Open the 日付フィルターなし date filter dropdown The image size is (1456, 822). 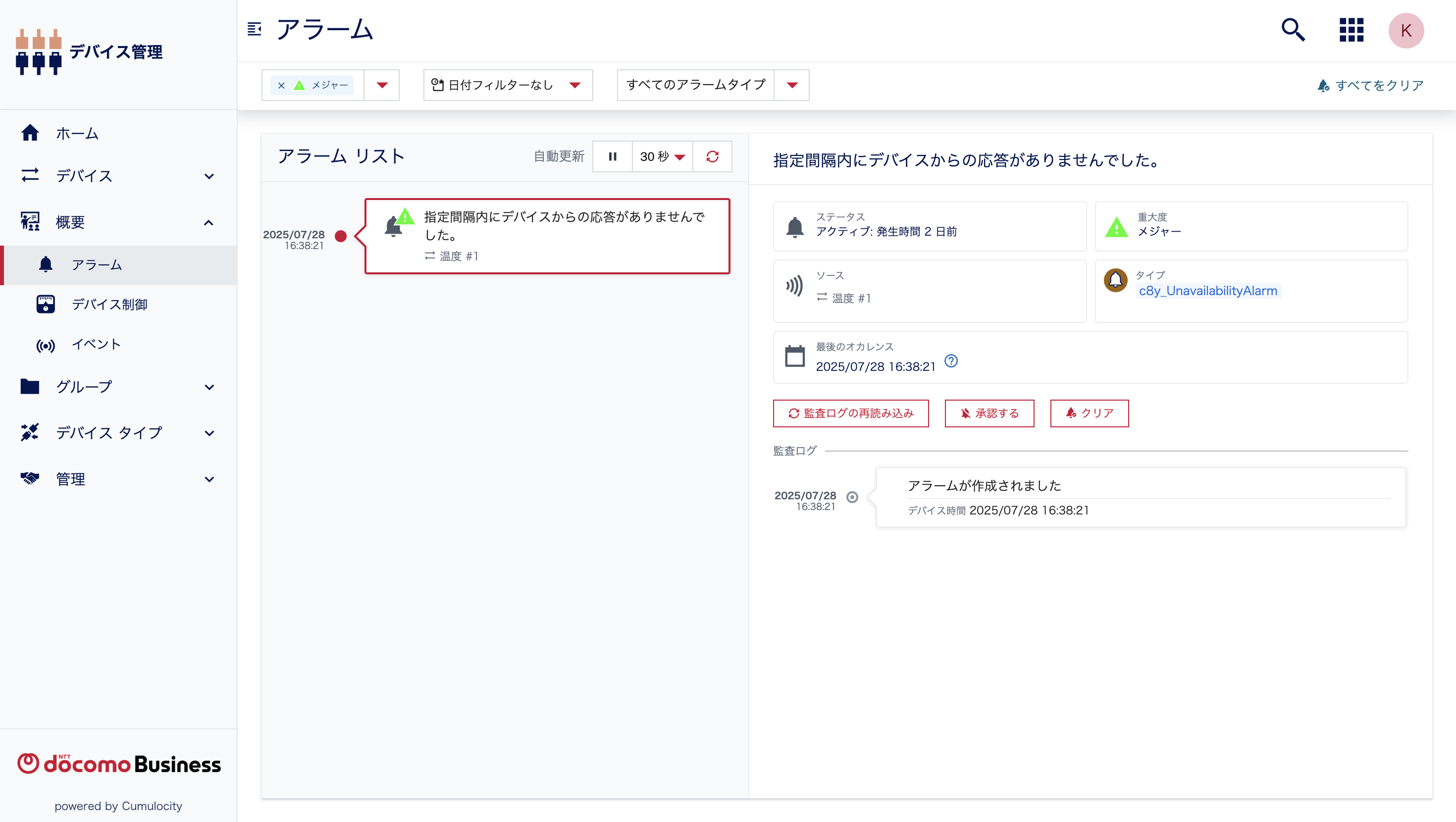click(x=508, y=85)
